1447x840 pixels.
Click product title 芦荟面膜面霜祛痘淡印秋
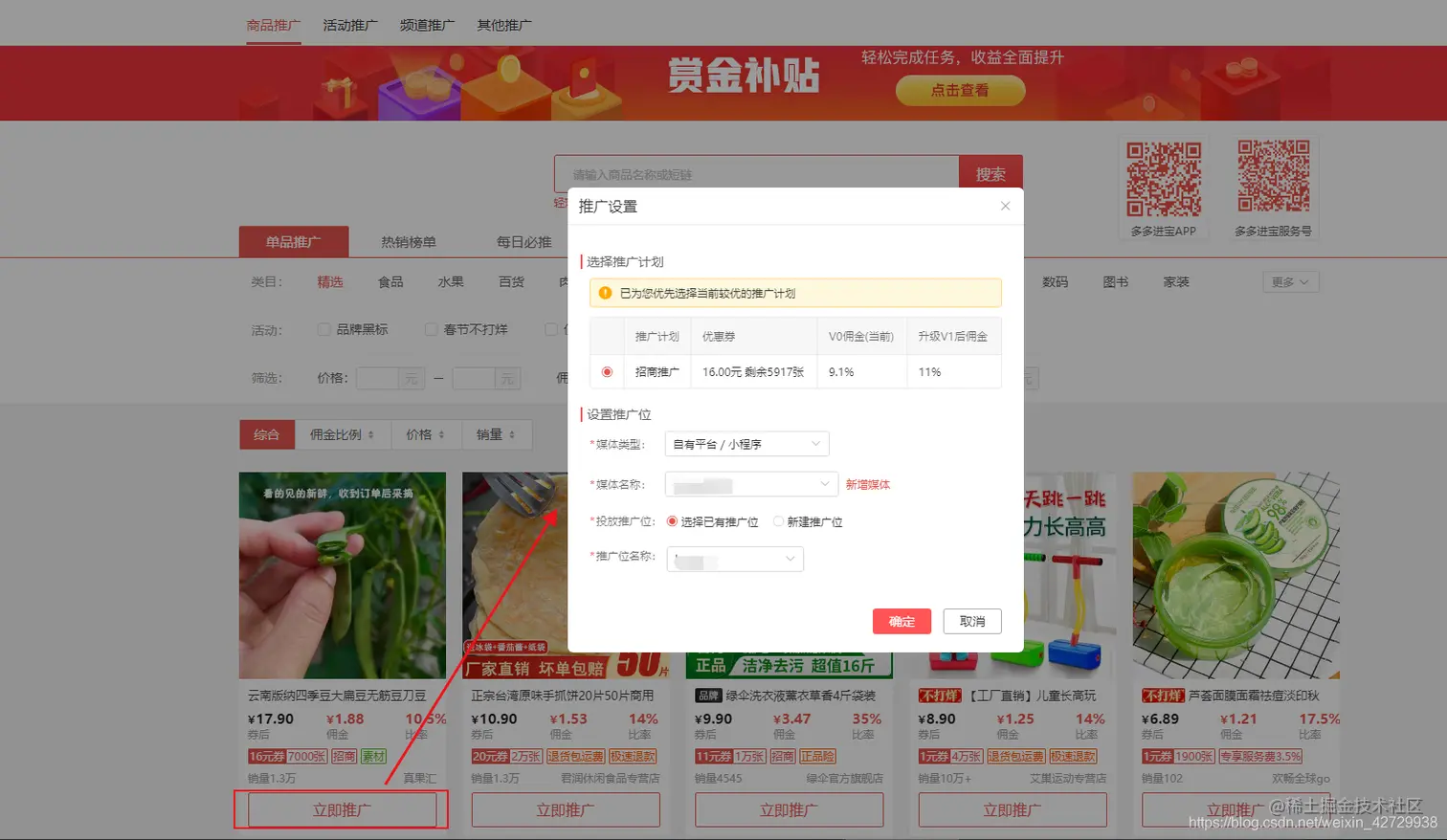coord(1254,696)
